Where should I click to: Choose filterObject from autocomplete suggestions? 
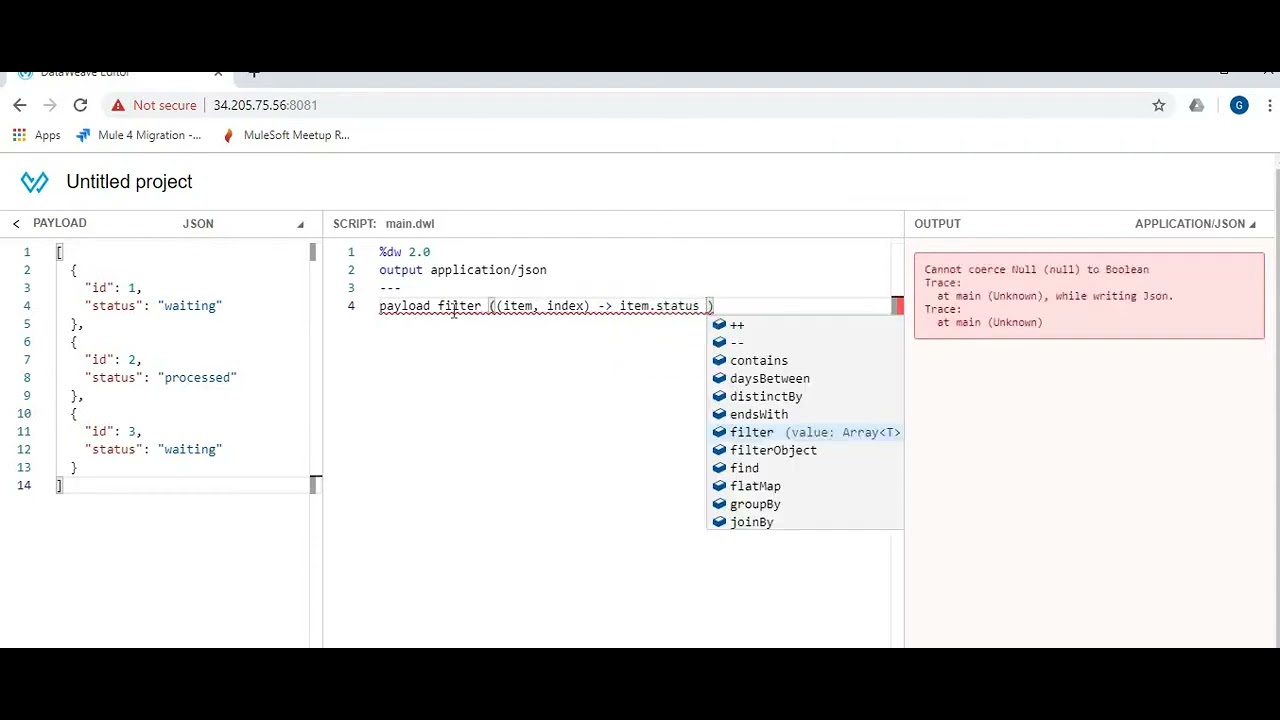[806, 451]
